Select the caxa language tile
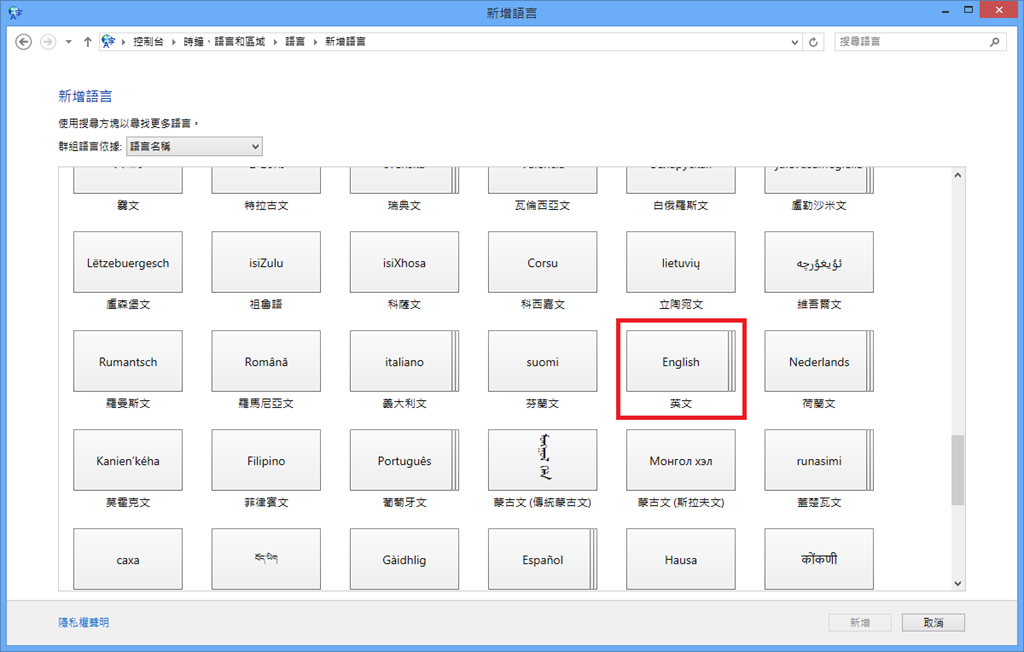Screen dimensions: 1024x652 (128, 559)
